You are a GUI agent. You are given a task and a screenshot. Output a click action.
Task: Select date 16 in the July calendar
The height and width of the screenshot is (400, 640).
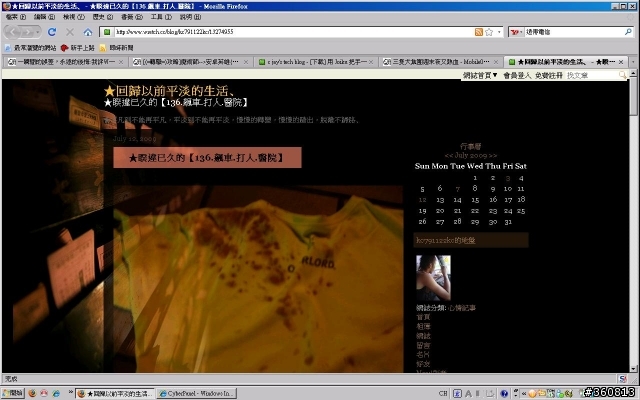pyautogui.click(x=493, y=200)
